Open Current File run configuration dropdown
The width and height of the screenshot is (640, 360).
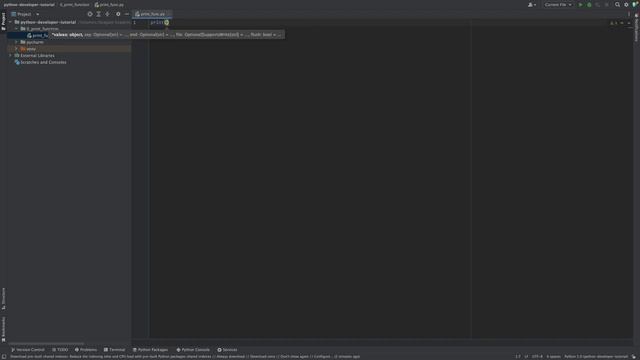pos(558,4)
